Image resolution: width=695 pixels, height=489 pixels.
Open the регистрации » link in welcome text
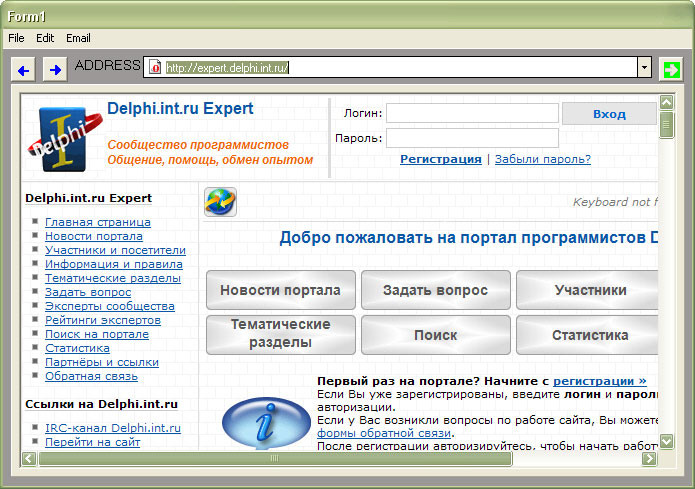coord(600,381)
